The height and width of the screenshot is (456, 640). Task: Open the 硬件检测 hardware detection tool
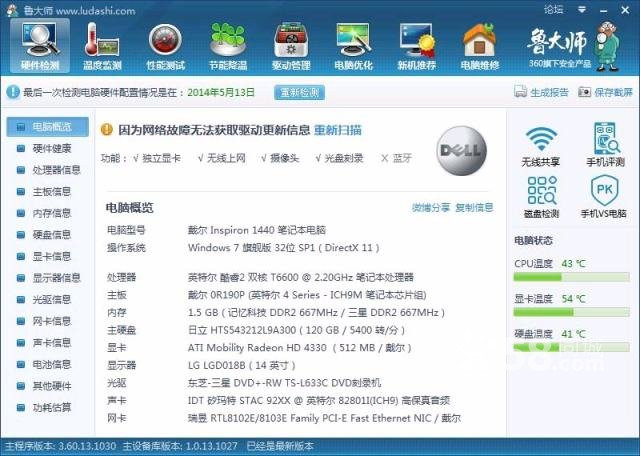point(40,46)
